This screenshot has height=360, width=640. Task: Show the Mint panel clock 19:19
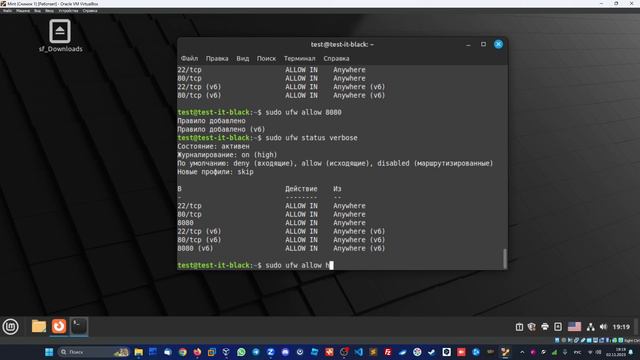[x=621, y=327]
